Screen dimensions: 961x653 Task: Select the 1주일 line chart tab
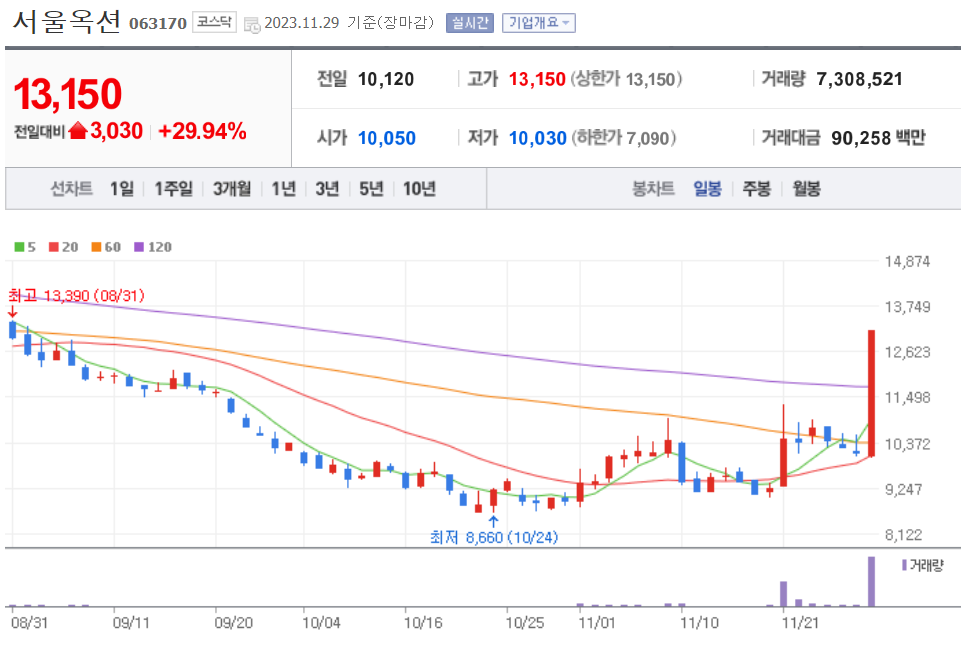tap(173, 188)
